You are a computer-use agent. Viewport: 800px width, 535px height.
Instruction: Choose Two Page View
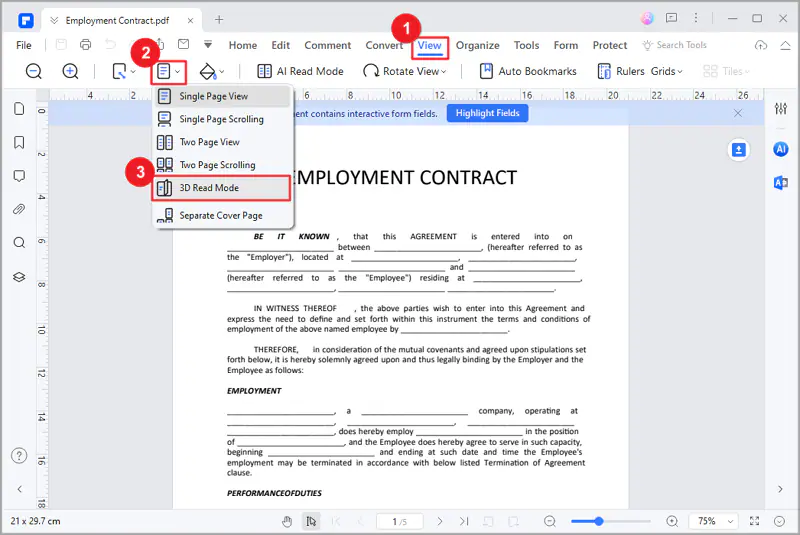(x=223, y=142)
